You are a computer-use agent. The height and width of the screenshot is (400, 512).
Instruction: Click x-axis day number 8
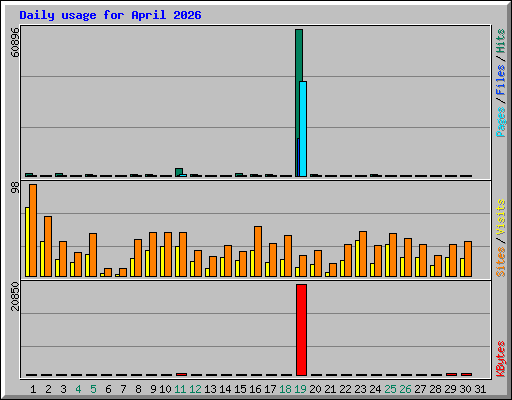coord(138,389)
